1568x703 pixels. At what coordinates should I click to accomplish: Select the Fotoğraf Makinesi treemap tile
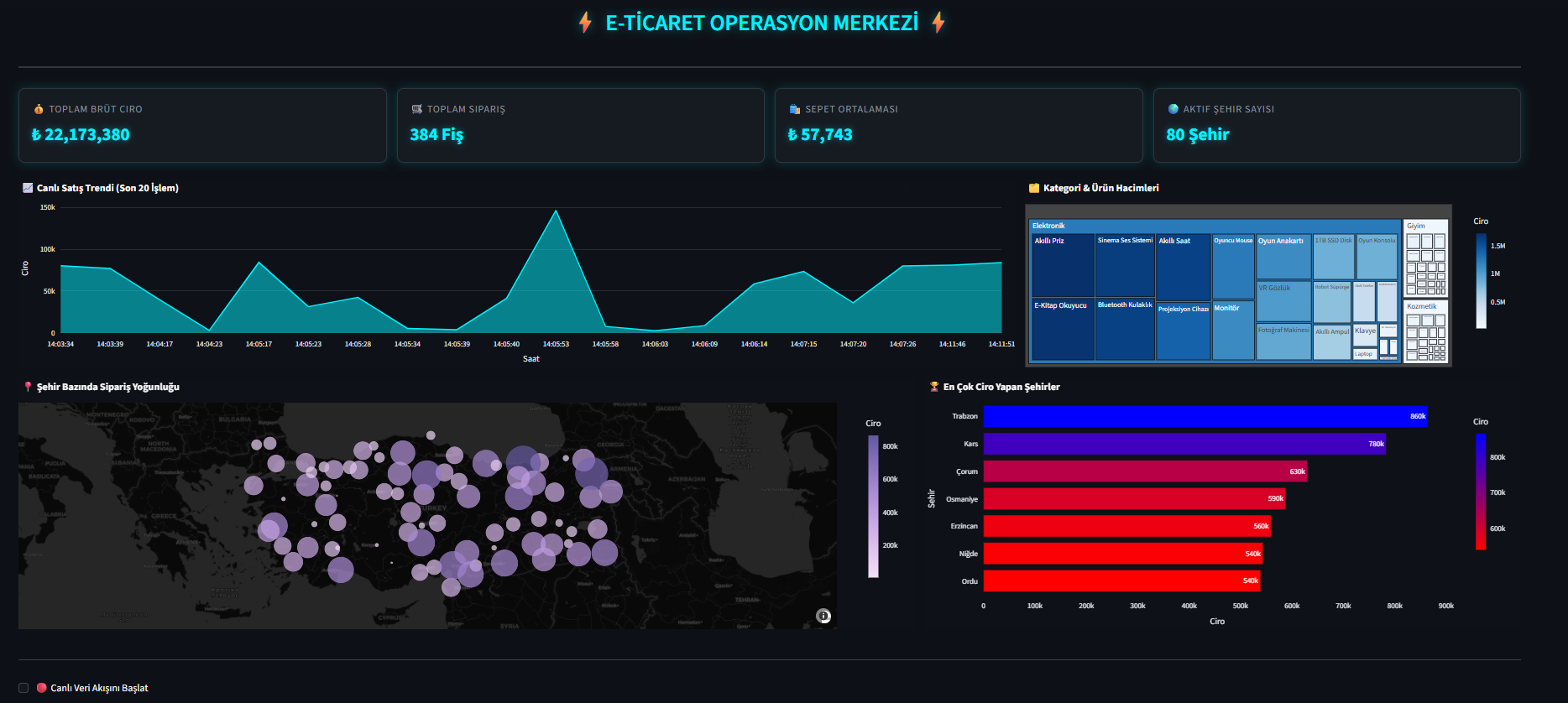[1283, 342]
